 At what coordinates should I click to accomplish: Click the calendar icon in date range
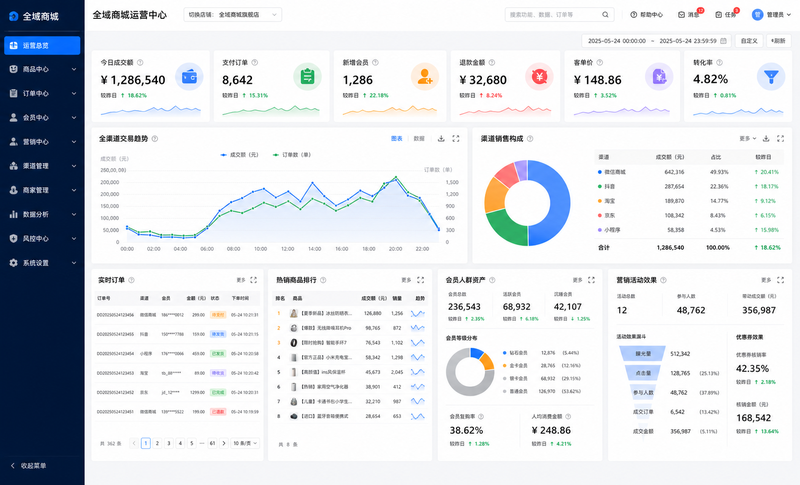tap(723, 41)
